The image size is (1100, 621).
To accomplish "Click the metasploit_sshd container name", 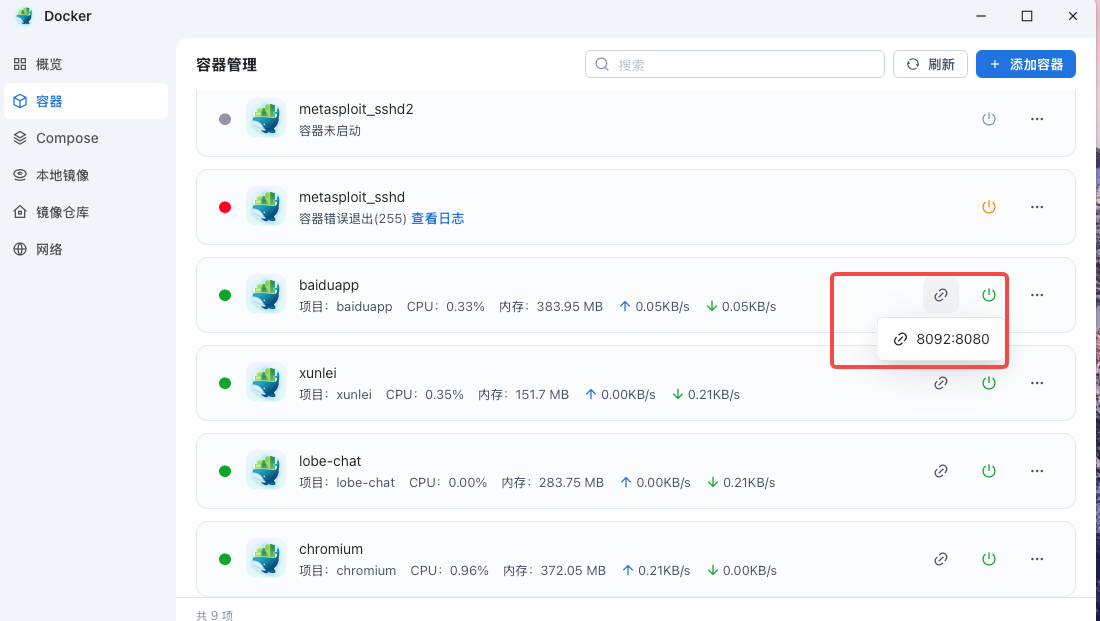I will [x=352, y=197].
